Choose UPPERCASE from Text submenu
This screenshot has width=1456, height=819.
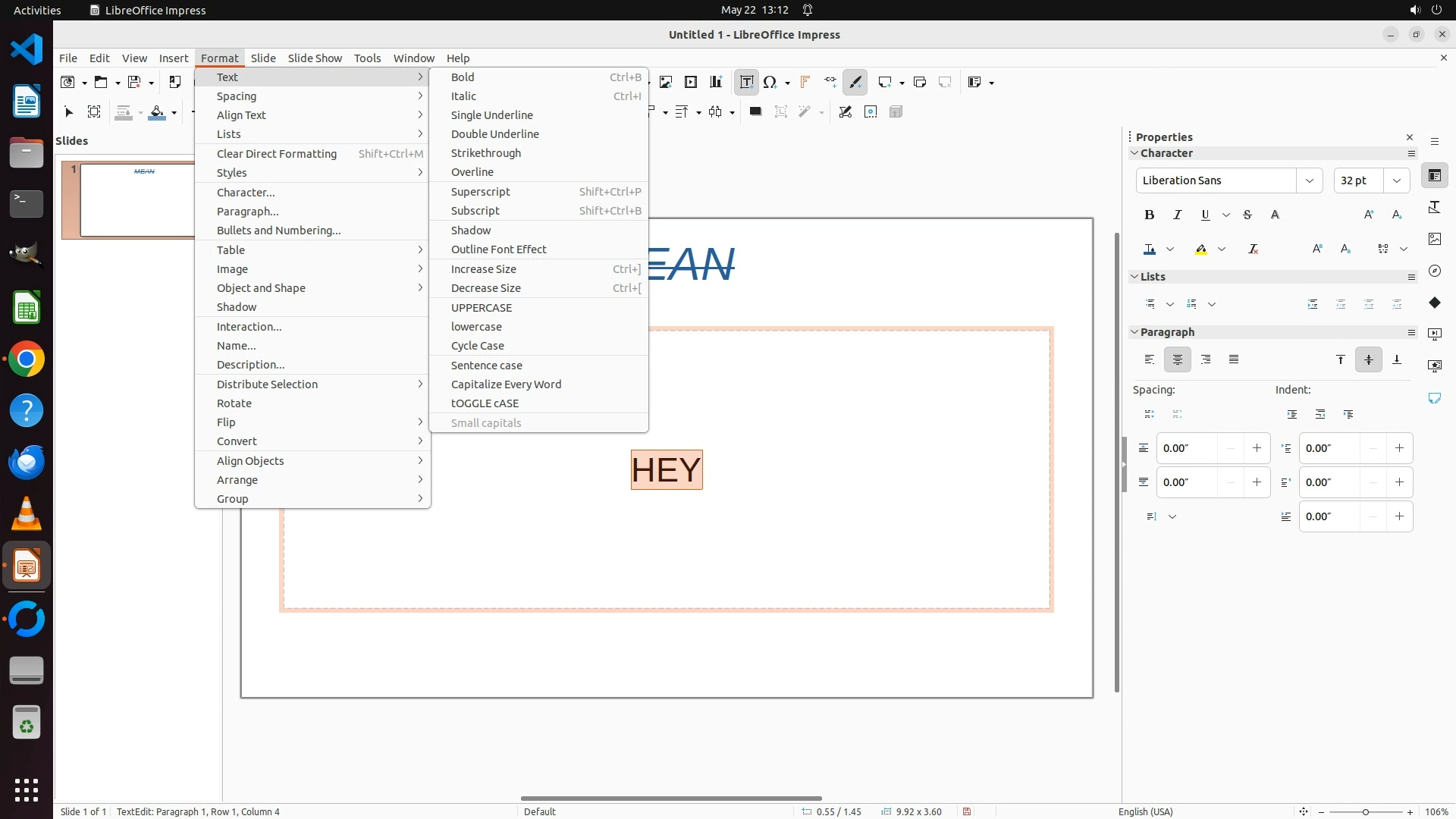click(x=482, y=308)
